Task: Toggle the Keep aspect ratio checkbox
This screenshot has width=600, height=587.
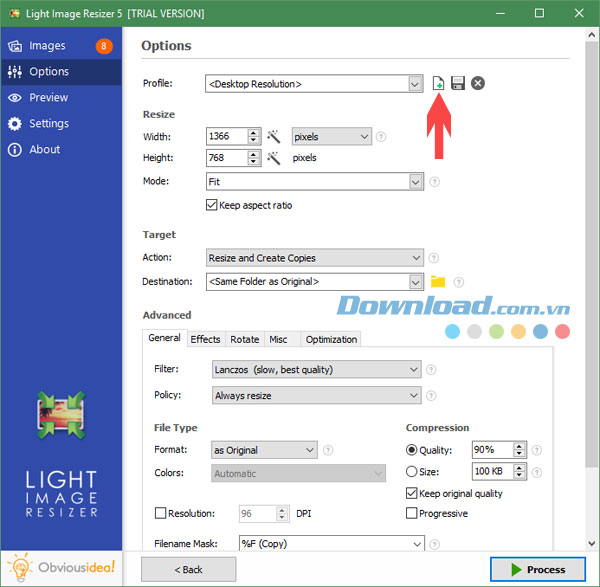Action: tap(212, 205)
